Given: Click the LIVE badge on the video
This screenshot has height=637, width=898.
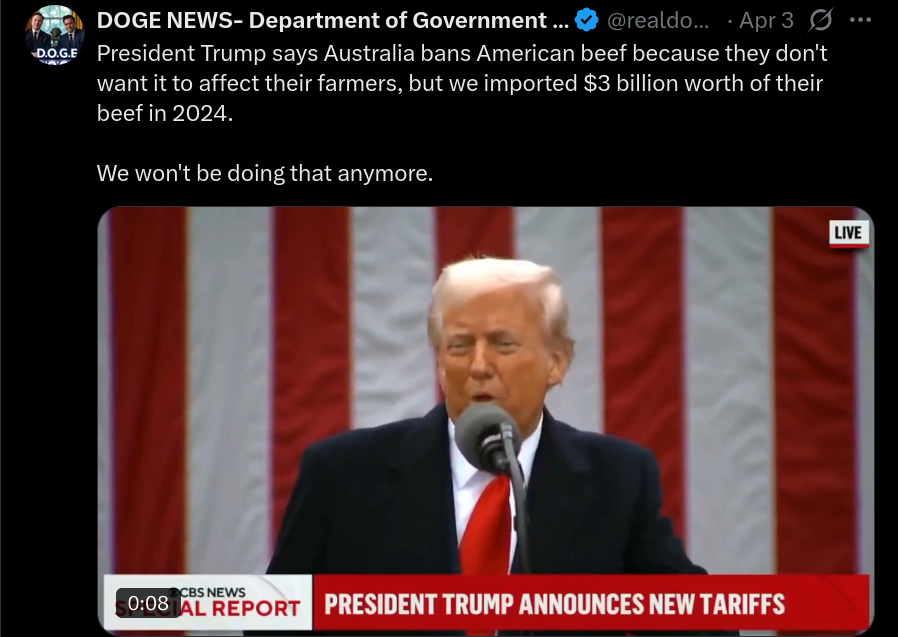Looking at the screenshot, I should [848, 233].
